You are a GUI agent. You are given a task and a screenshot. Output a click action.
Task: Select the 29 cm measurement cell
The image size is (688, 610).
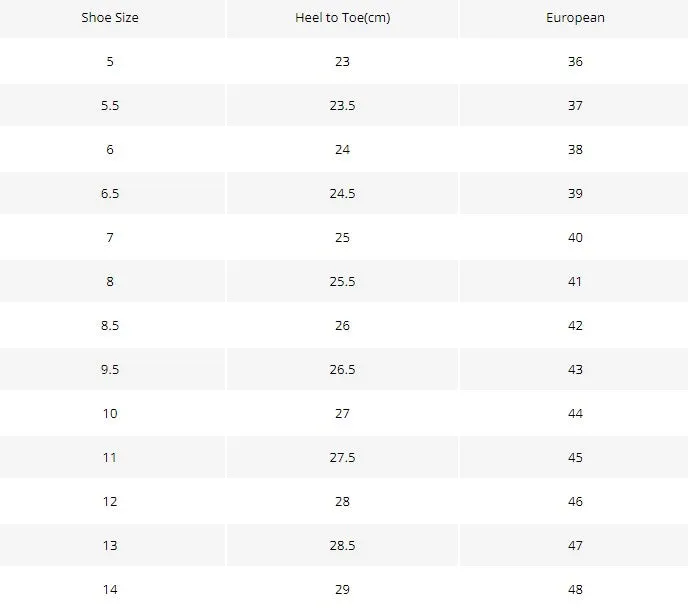(342, 589)
